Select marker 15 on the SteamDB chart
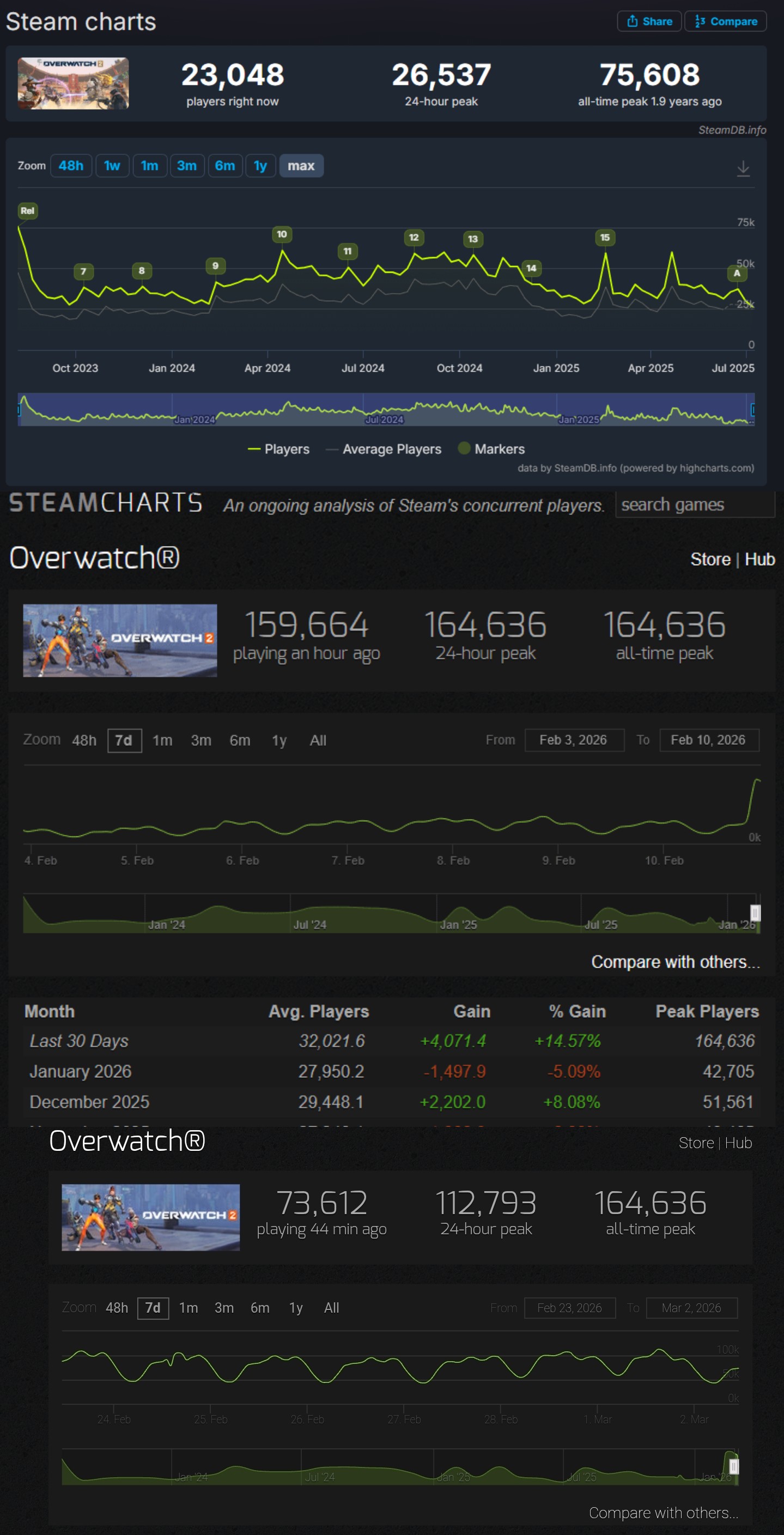784x1535 pixels. click(x=605, y=238)
